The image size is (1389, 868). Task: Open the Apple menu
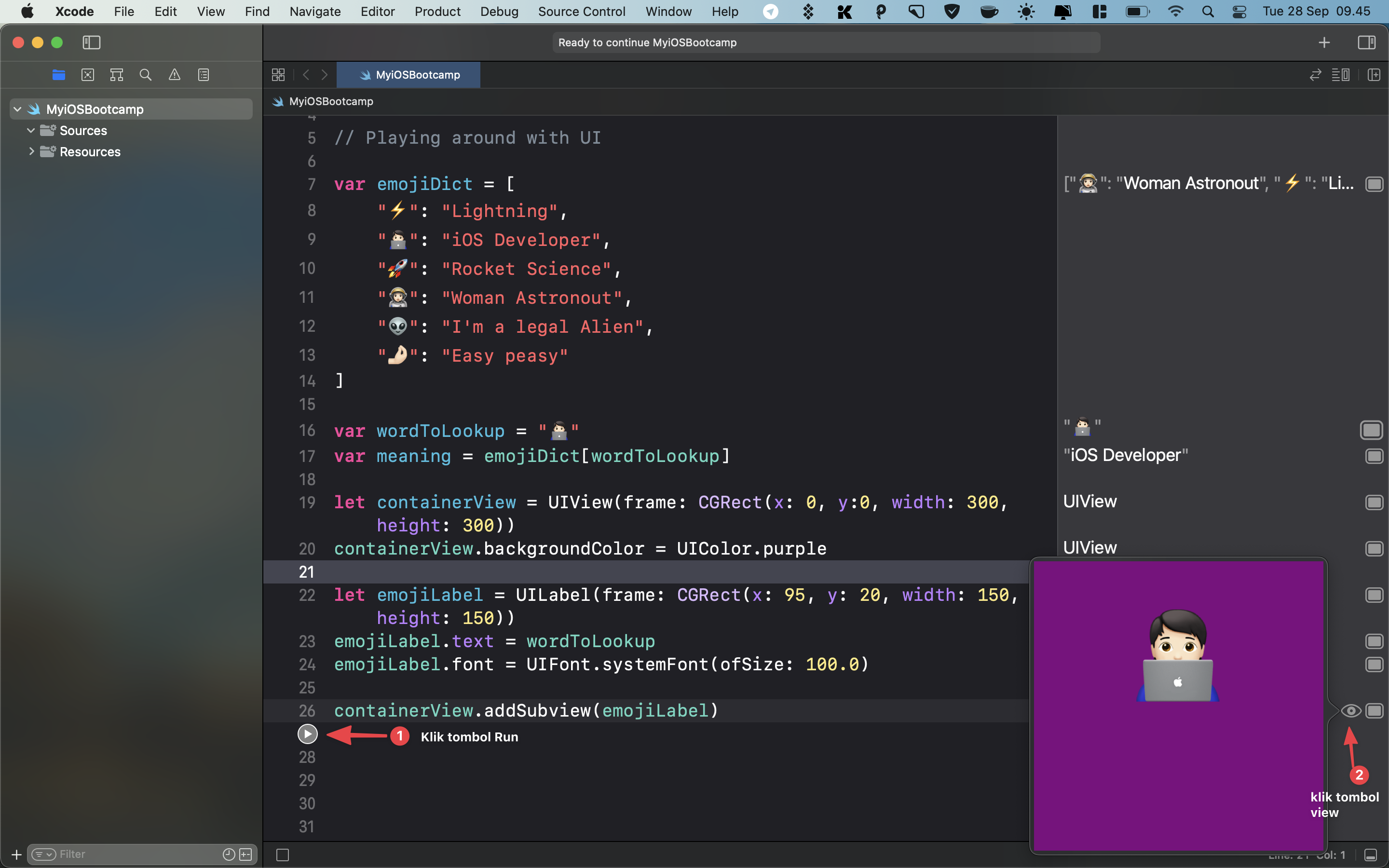point(27,12)
